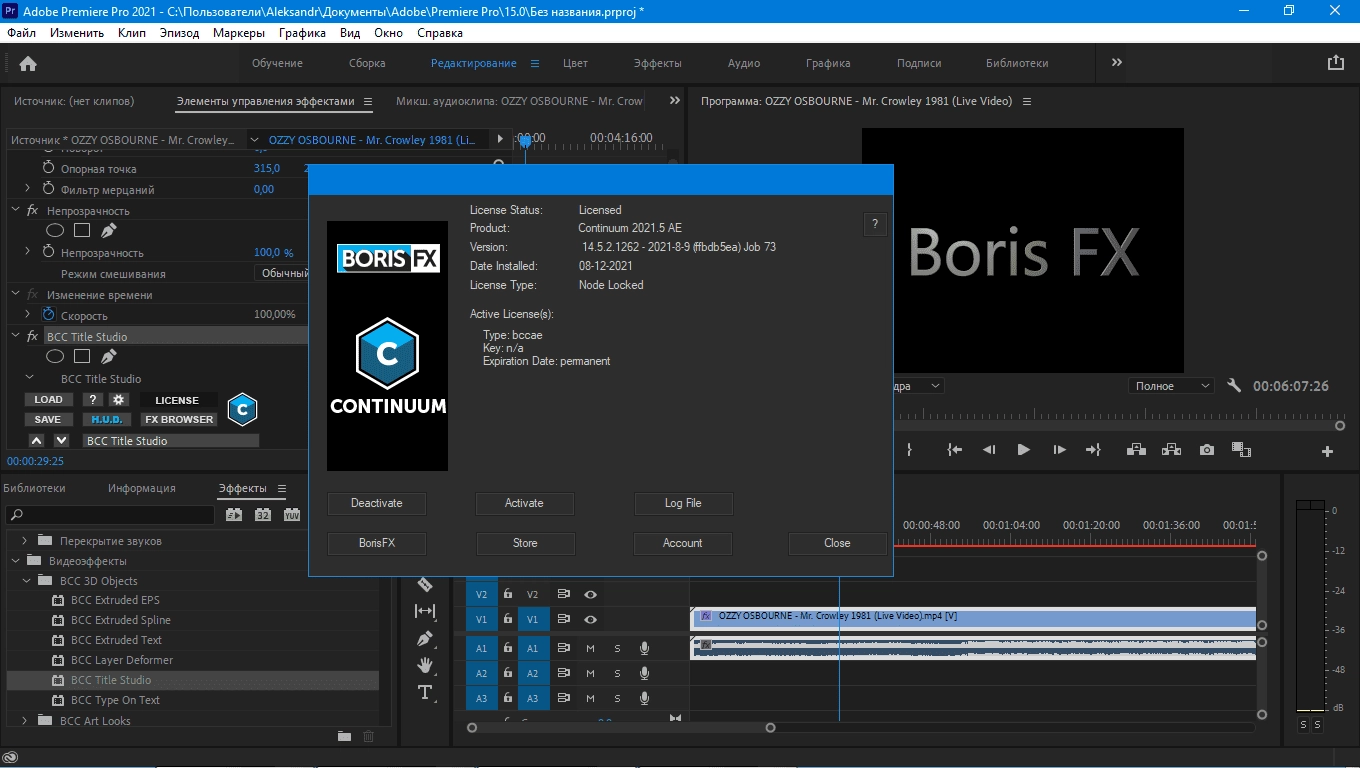Click the Activate button
1360x768 pixels.
[524, 503]
